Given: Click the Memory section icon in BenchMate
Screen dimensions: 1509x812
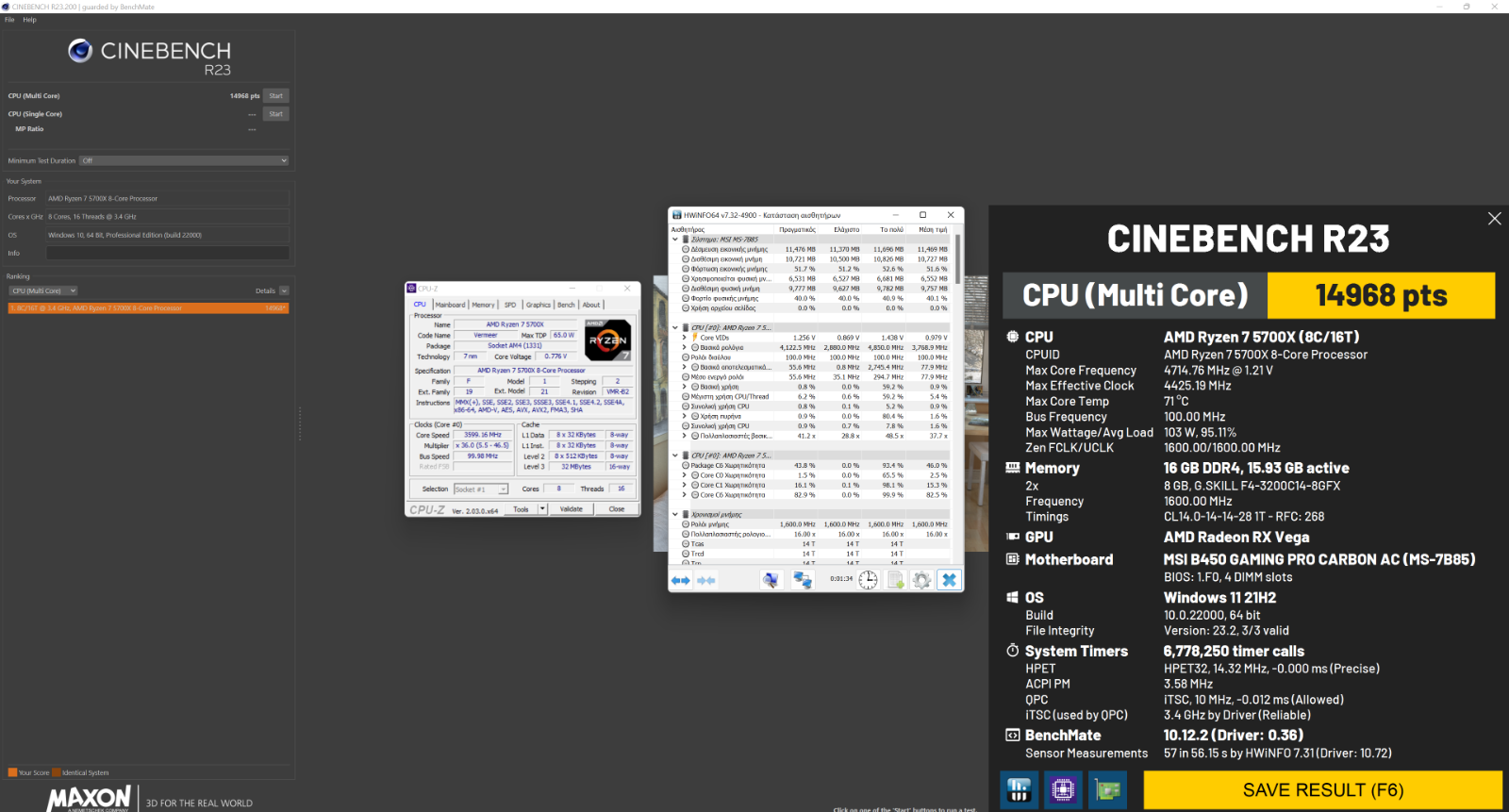Looking at the screenshot, I should click(x=1012, y=468).
